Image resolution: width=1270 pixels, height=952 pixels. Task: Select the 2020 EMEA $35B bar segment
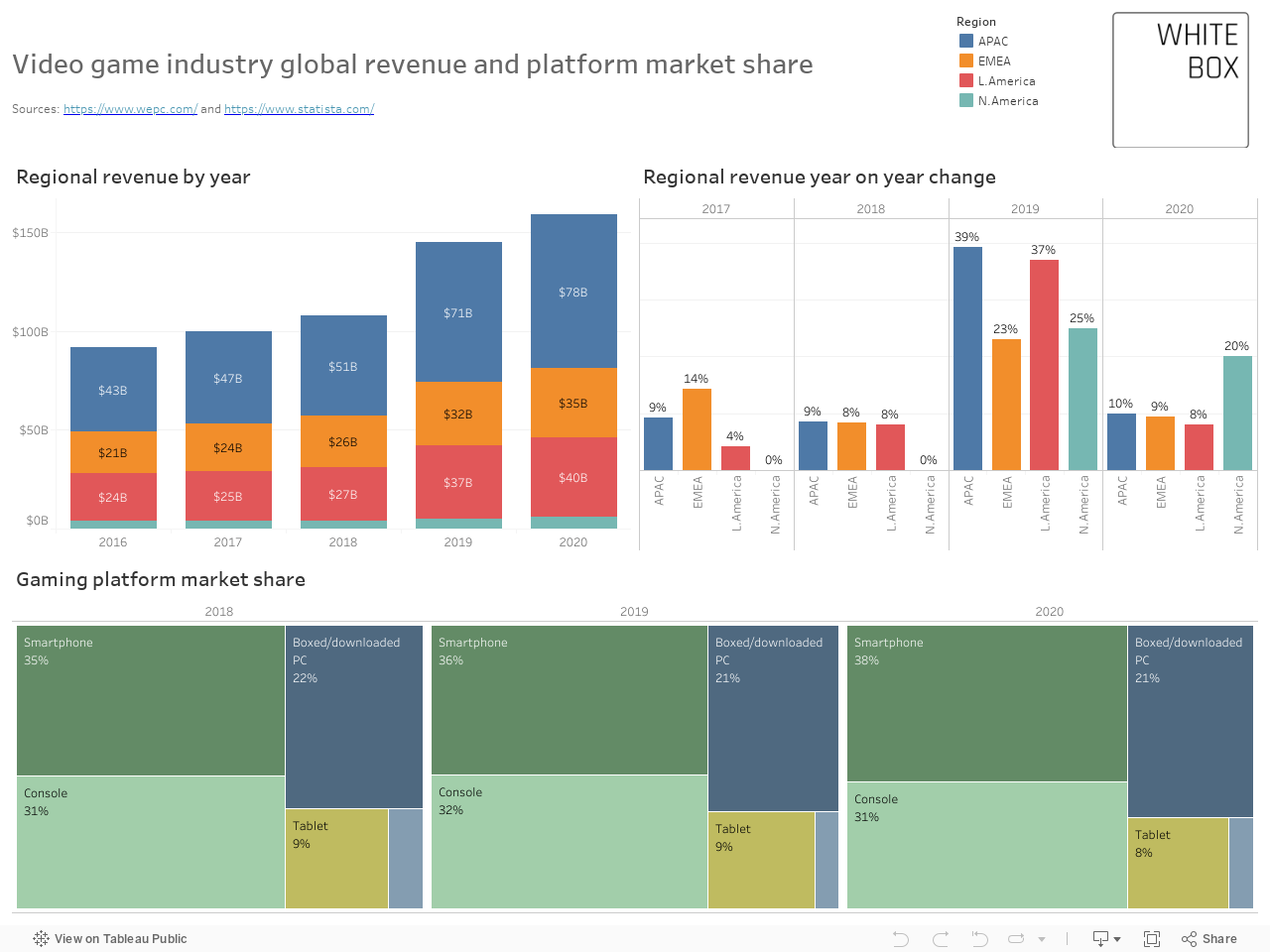pyautogui.click(x=573, y=403)
